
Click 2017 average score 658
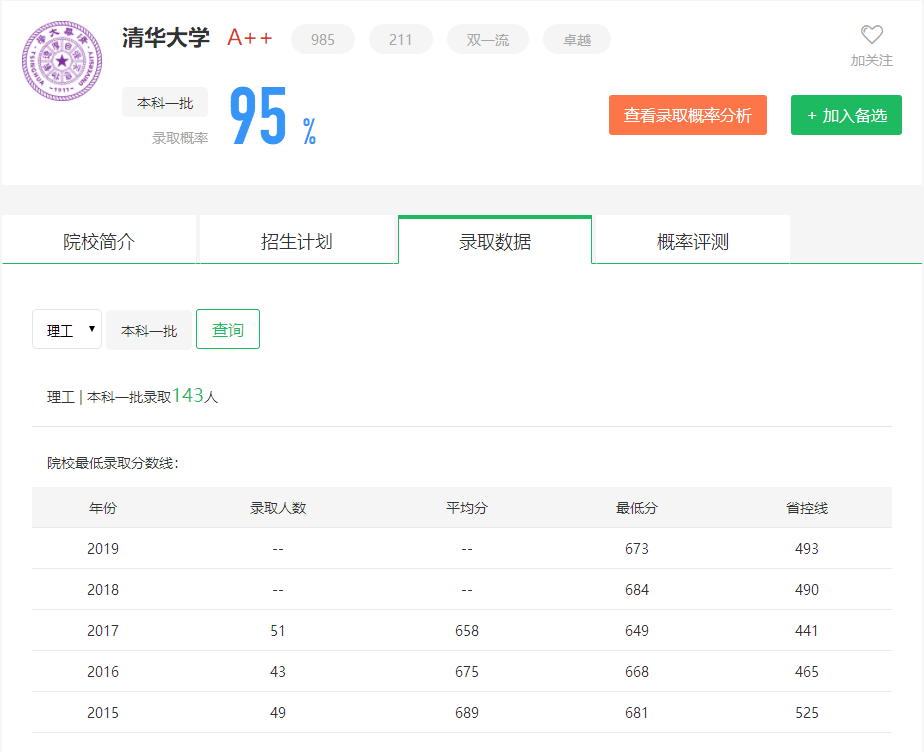coord(467,631)
